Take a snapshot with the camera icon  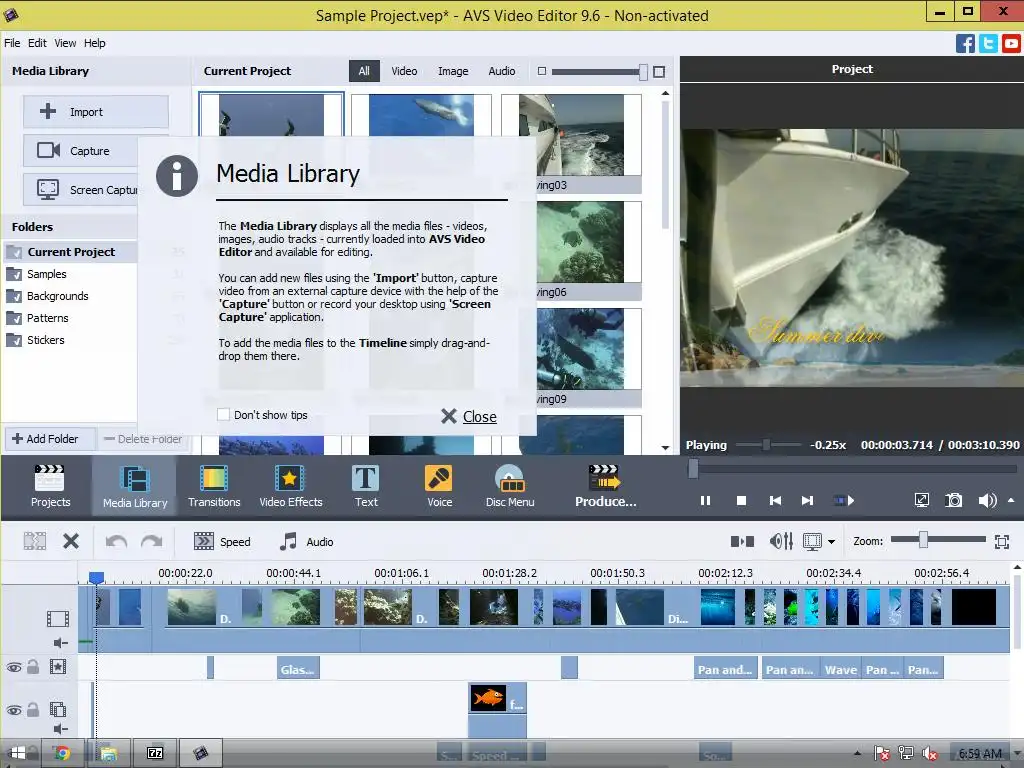point(953,500)
